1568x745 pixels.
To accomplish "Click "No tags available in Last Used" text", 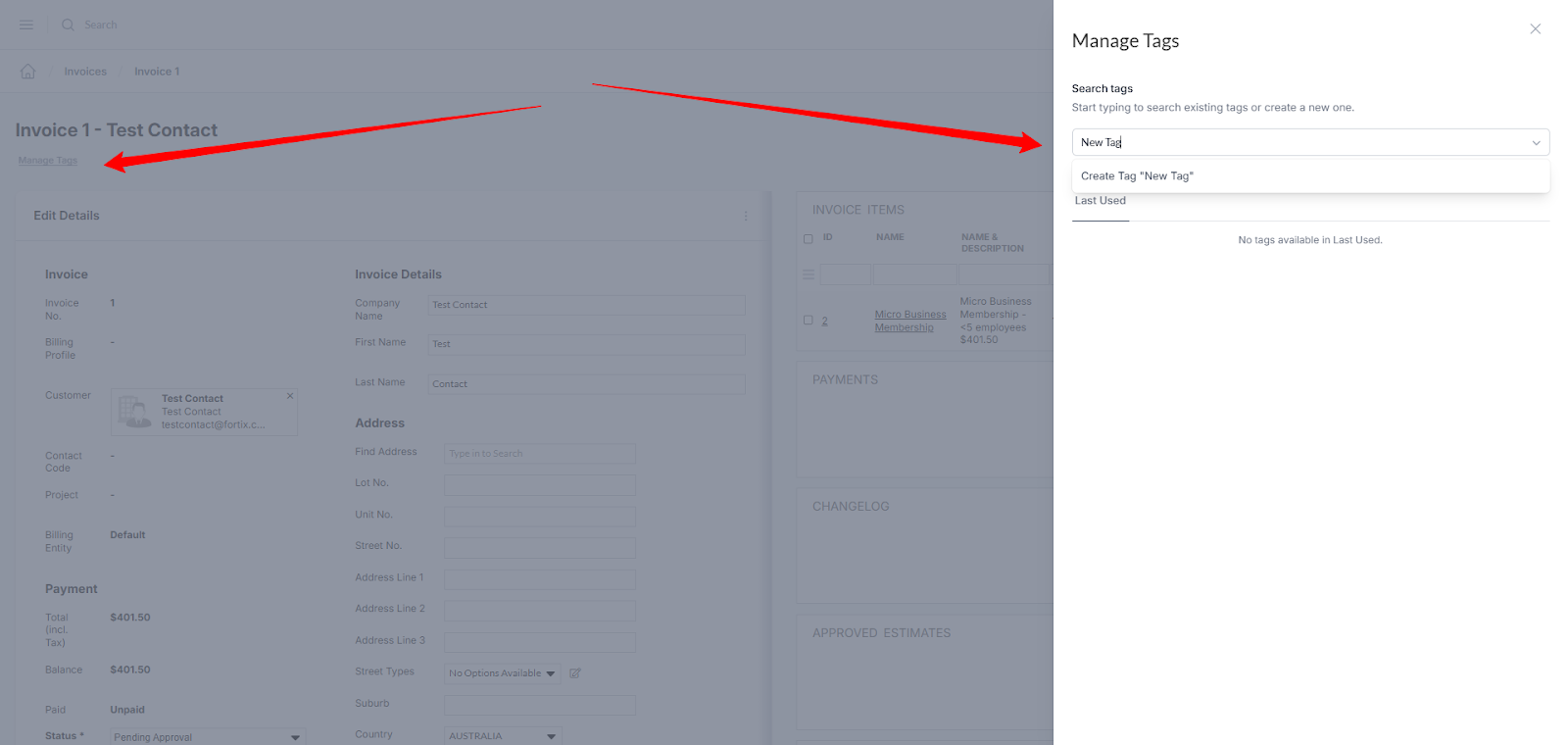I will click(1310, 240).
